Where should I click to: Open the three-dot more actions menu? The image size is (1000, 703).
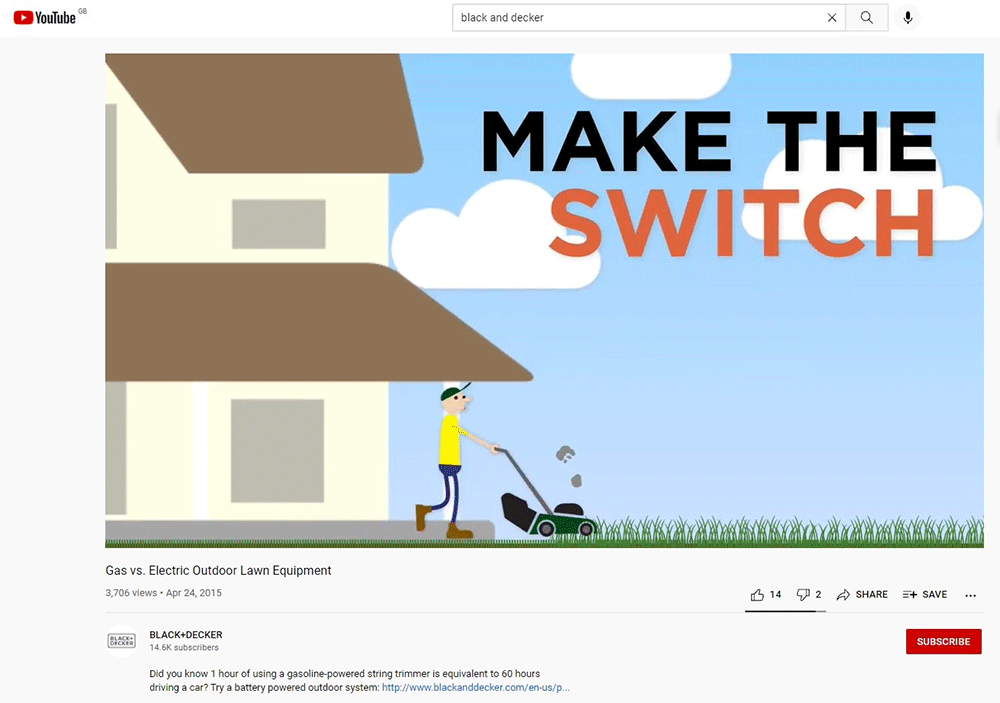click(970, 595)
